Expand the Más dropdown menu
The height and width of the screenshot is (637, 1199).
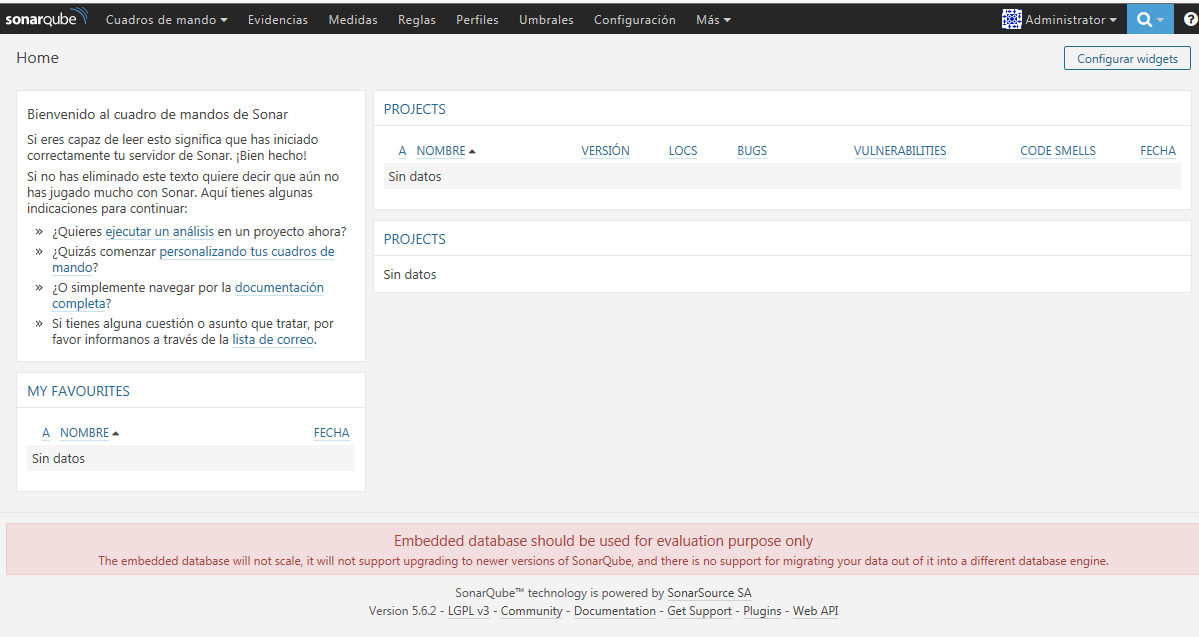[713, 19]
